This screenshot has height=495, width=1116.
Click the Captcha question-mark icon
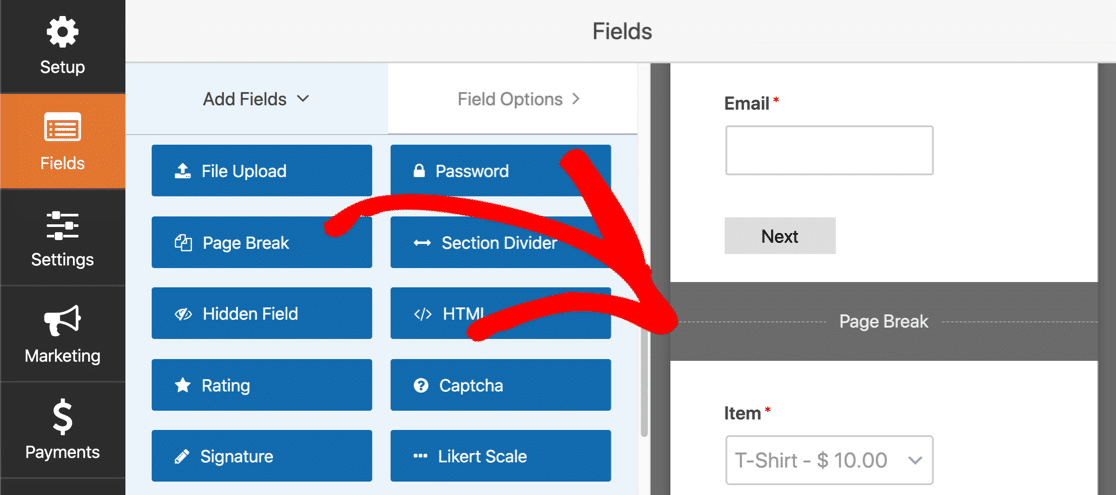[x=421, y=385]
